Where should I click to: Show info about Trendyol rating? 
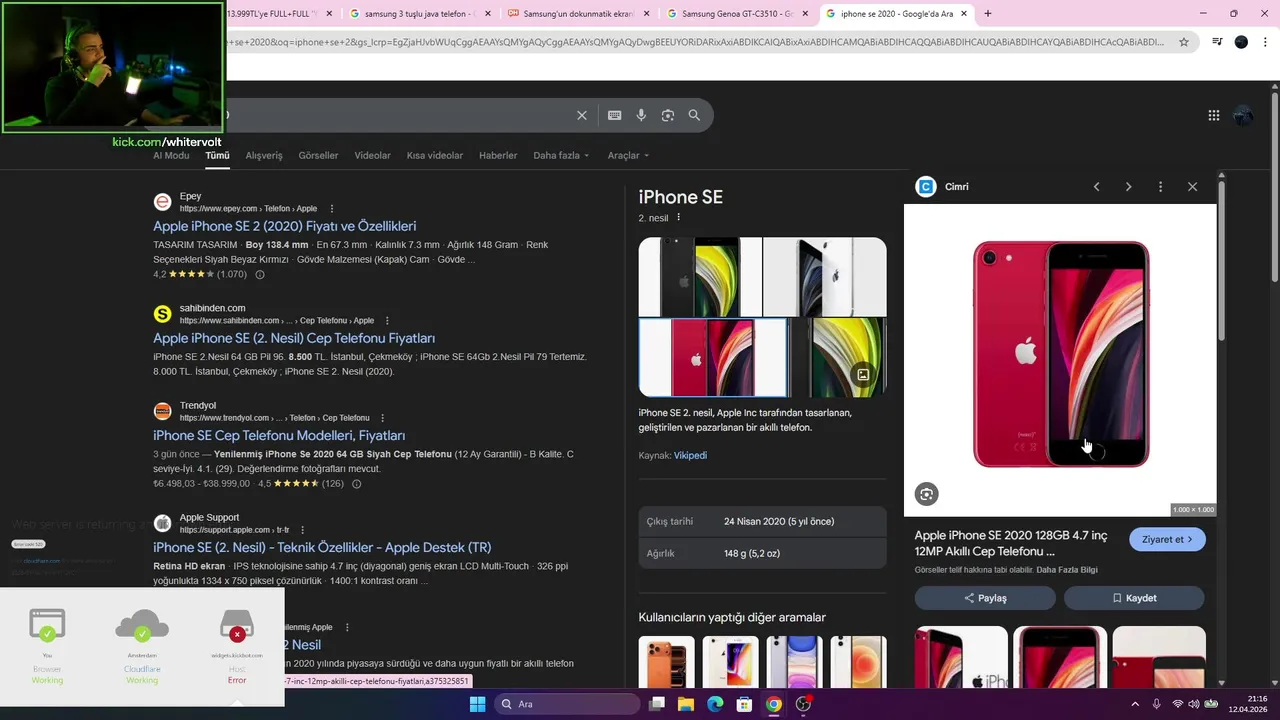click(x=357, y=484)
